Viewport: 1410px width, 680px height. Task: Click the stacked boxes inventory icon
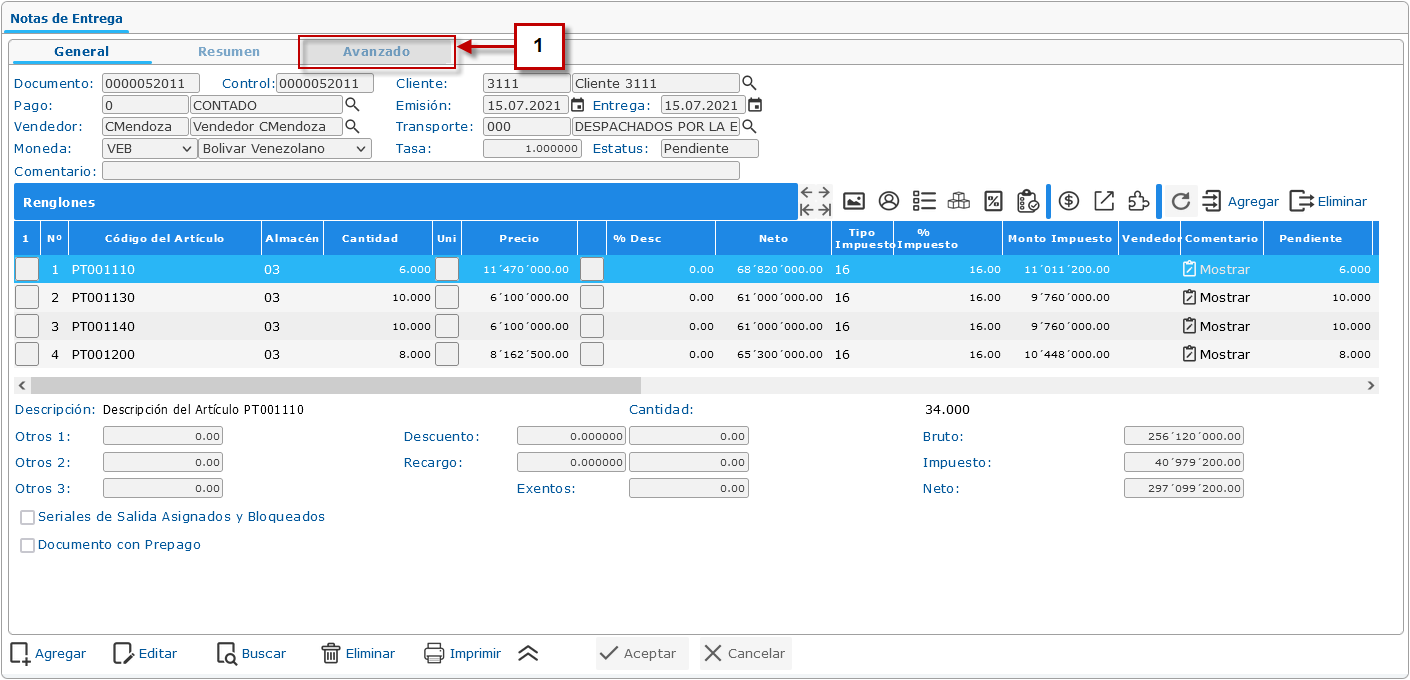click(x=959, y=201)
